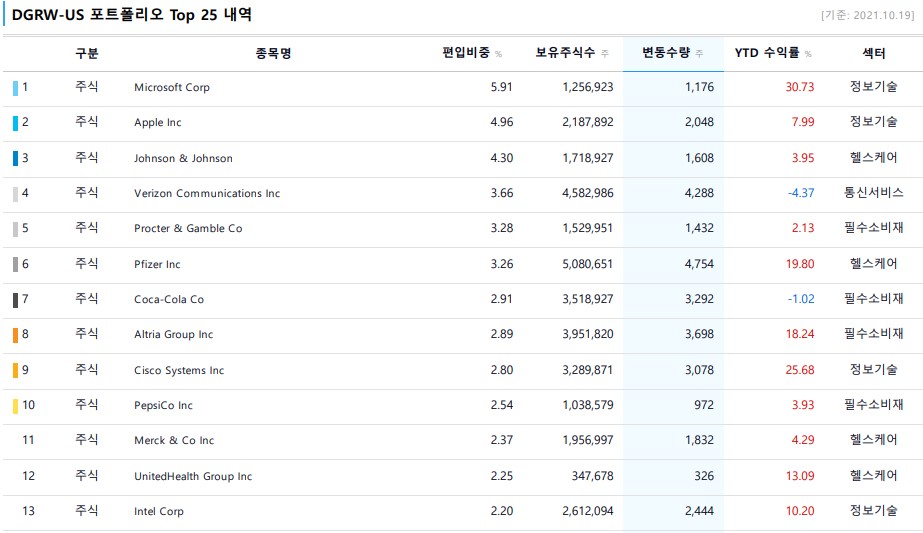The image size is (923, 533).
Task: Click rank number 13 in Intel row
Action: [x=28, y=511]
